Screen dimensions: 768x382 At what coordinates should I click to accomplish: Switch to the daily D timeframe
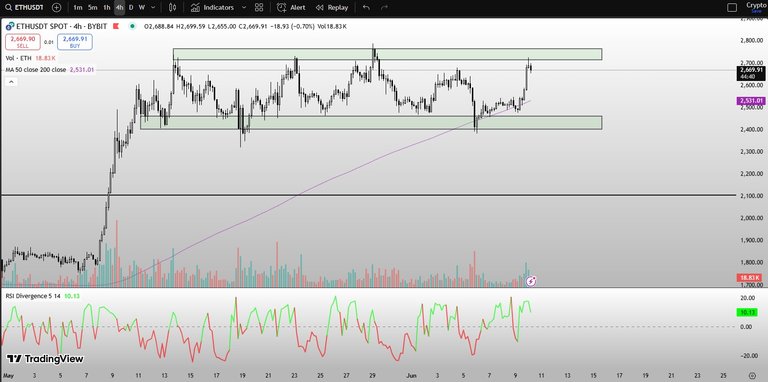tap(131, 7)
